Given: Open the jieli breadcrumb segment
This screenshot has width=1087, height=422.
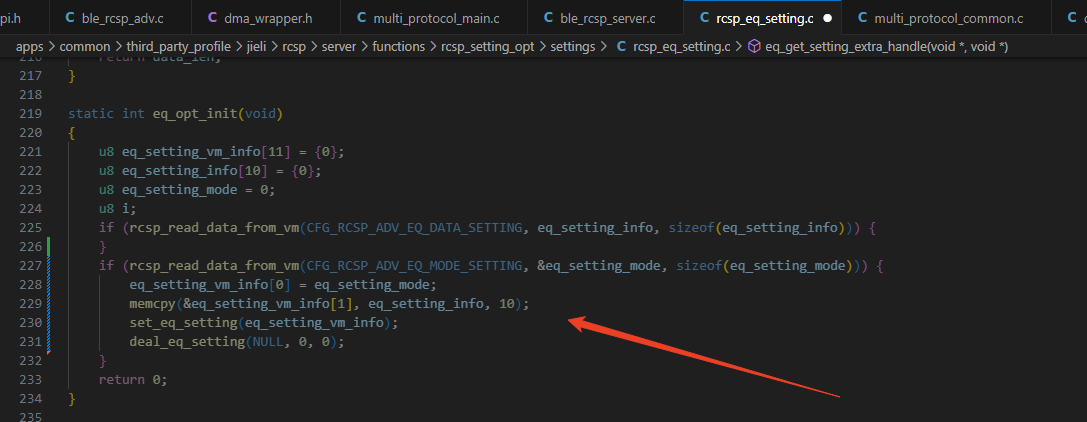Looking at the screenshot, I should point(258,47).
